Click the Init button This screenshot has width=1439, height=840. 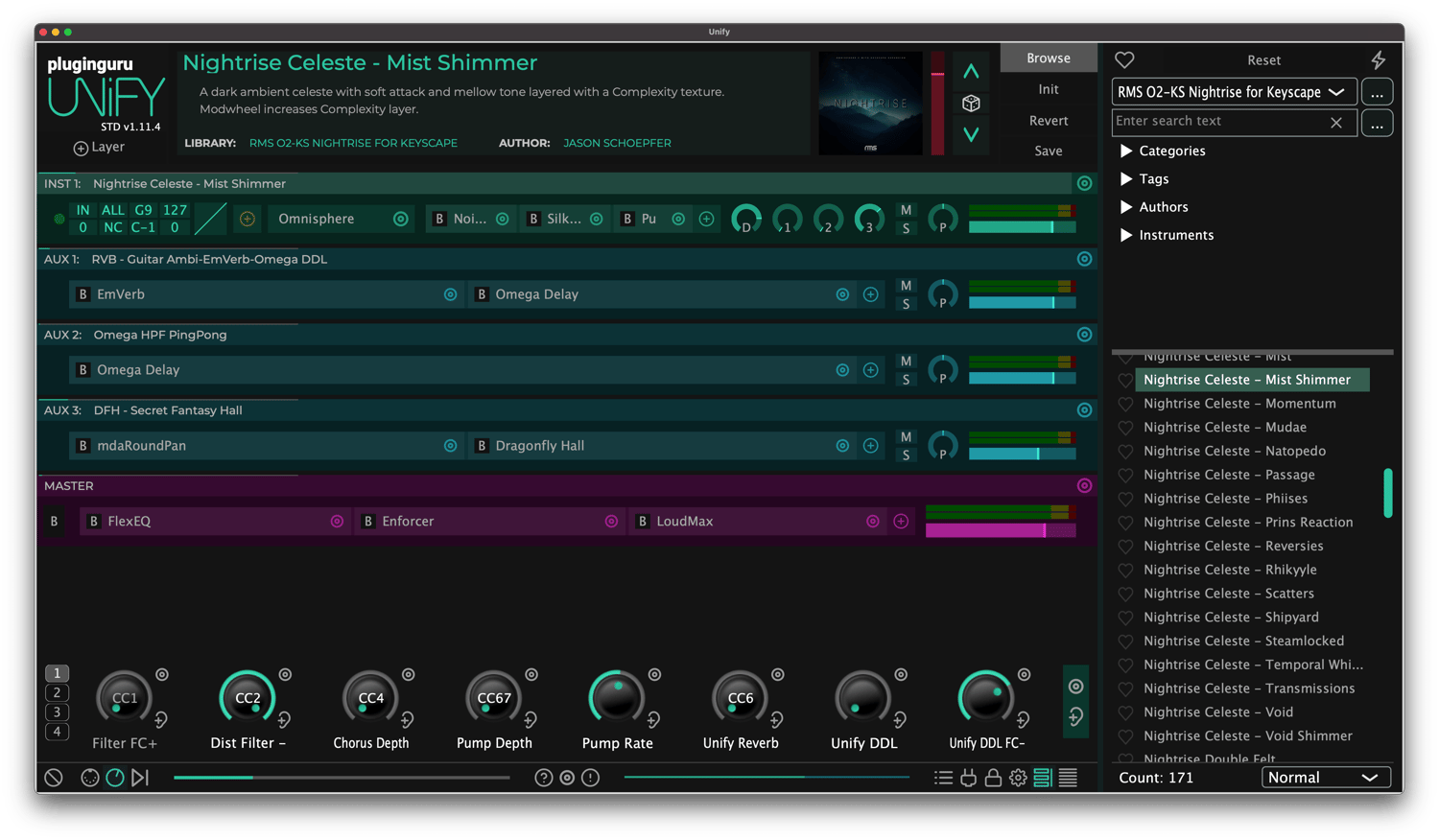point(1049,89)
